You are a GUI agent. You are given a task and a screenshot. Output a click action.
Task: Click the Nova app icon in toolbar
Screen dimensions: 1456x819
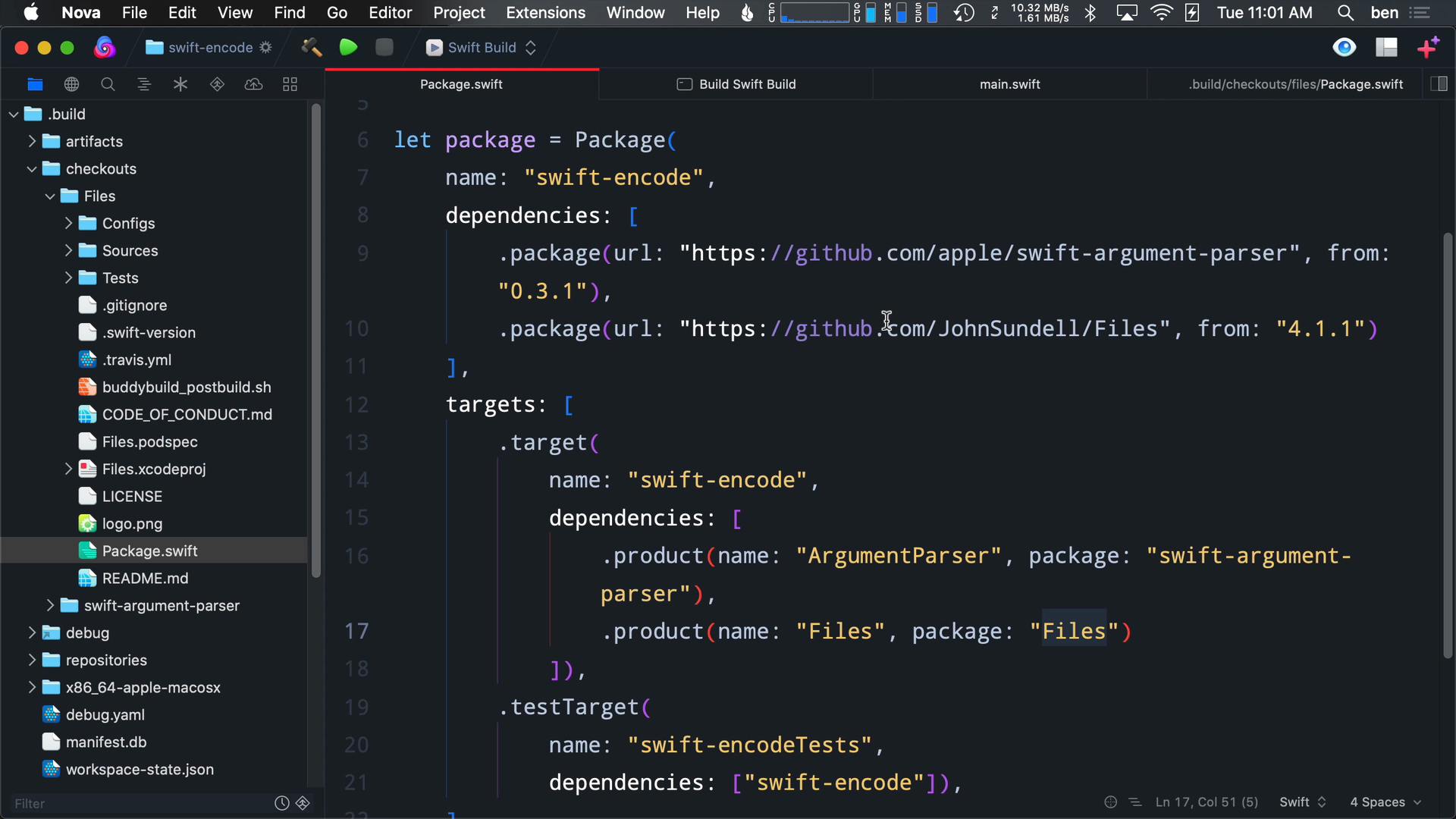(105, 47)
